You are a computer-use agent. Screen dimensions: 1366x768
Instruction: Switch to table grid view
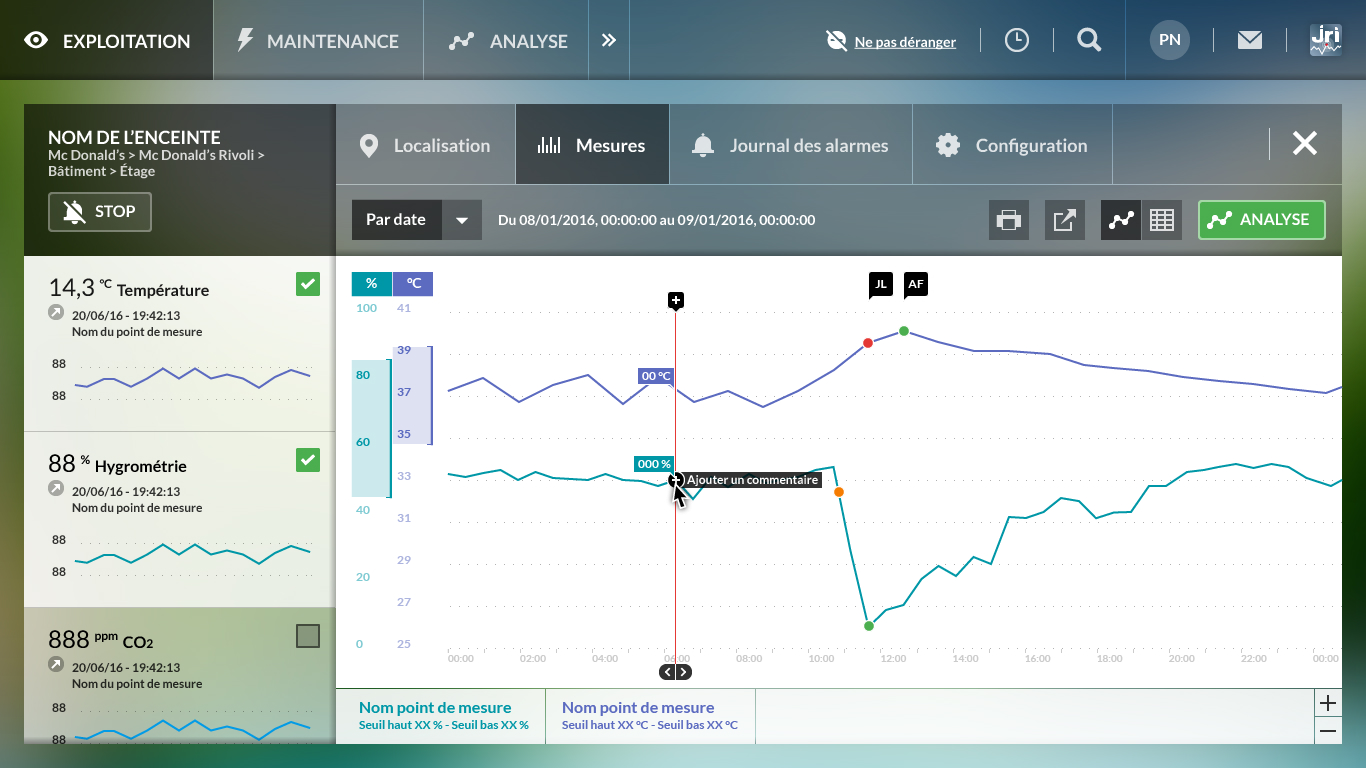(x=1162, y=220)
